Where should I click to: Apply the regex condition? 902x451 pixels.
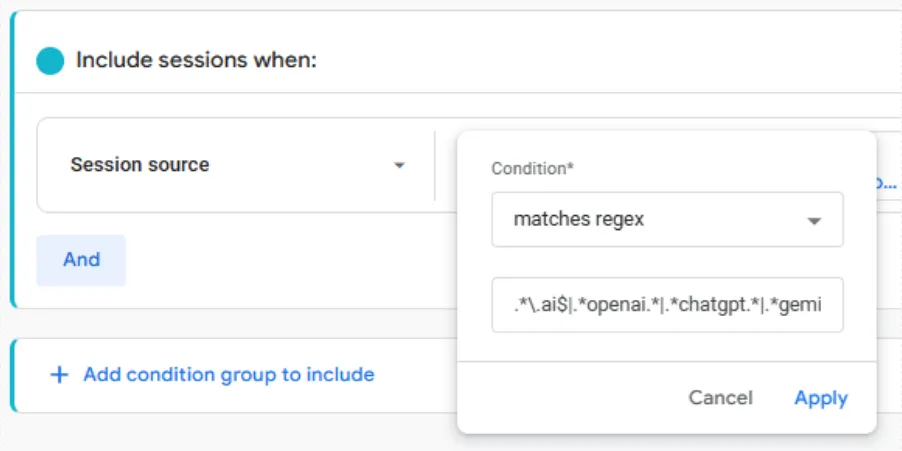click(821, 398)
